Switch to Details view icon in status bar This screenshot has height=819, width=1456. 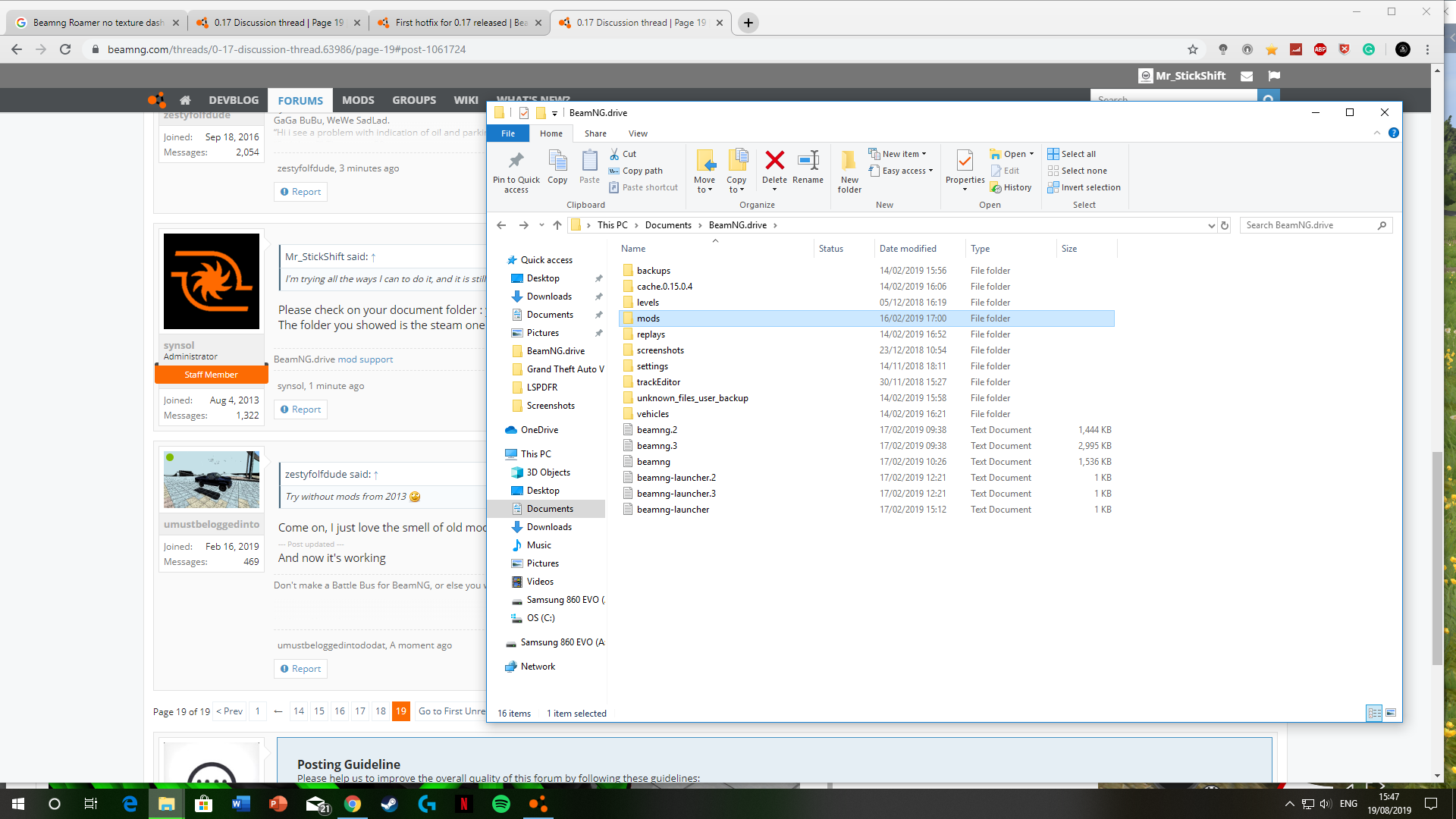[1374, 713]
